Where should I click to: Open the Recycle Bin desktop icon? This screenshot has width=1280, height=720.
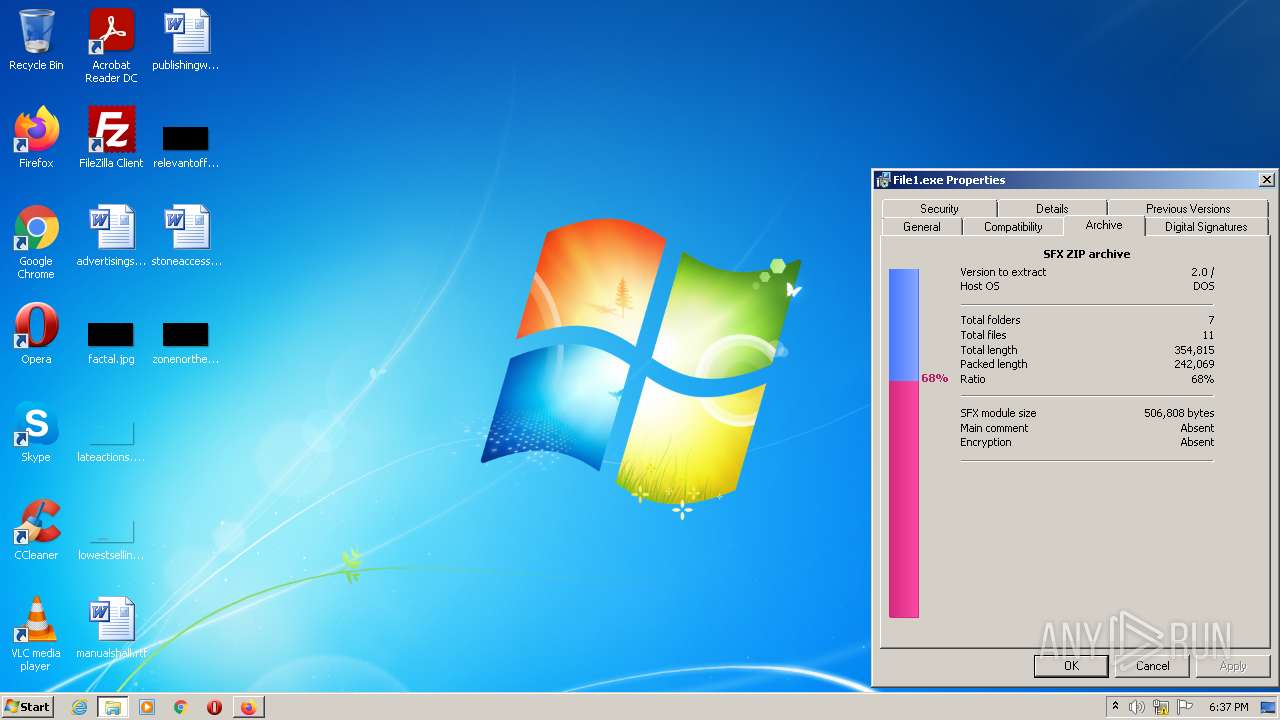36,40
